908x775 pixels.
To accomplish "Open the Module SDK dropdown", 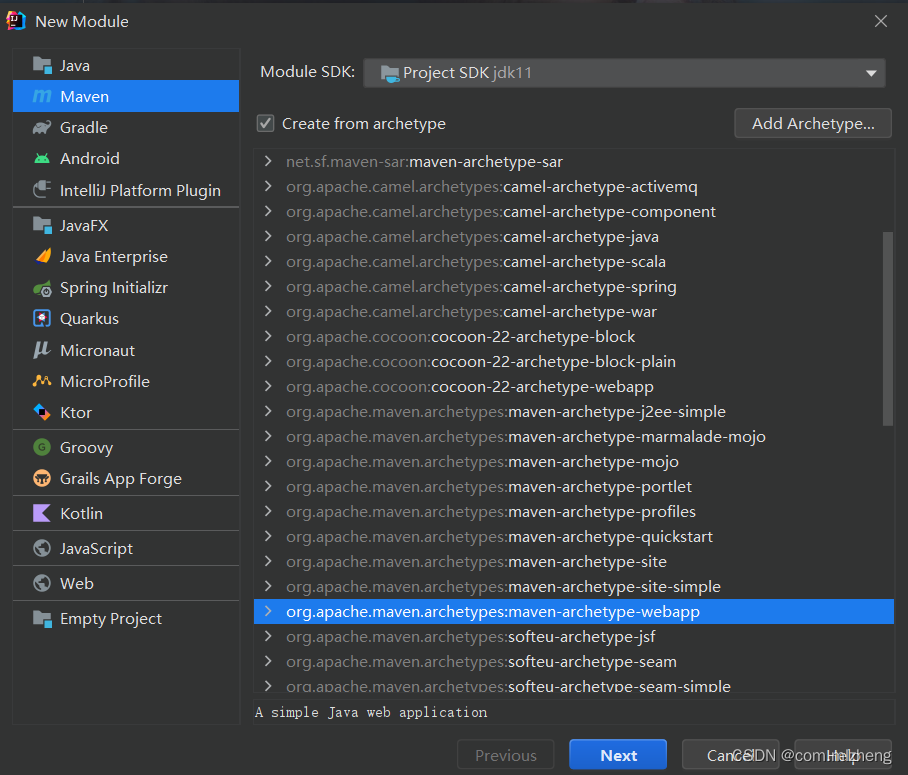I will (869, 71).
